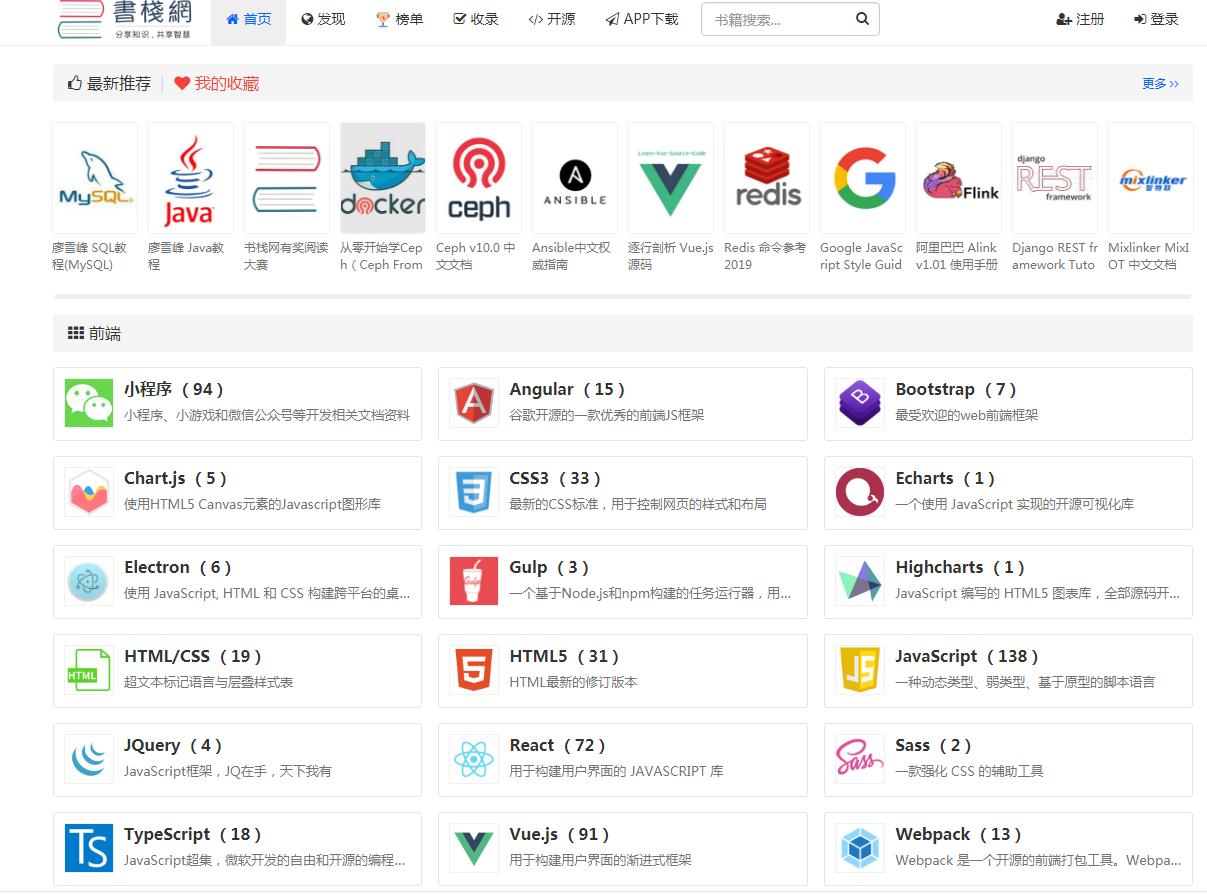Click the search magnifier icon
The height and width of the screenshot is (894, 1207).
click(x=862, y=18)
